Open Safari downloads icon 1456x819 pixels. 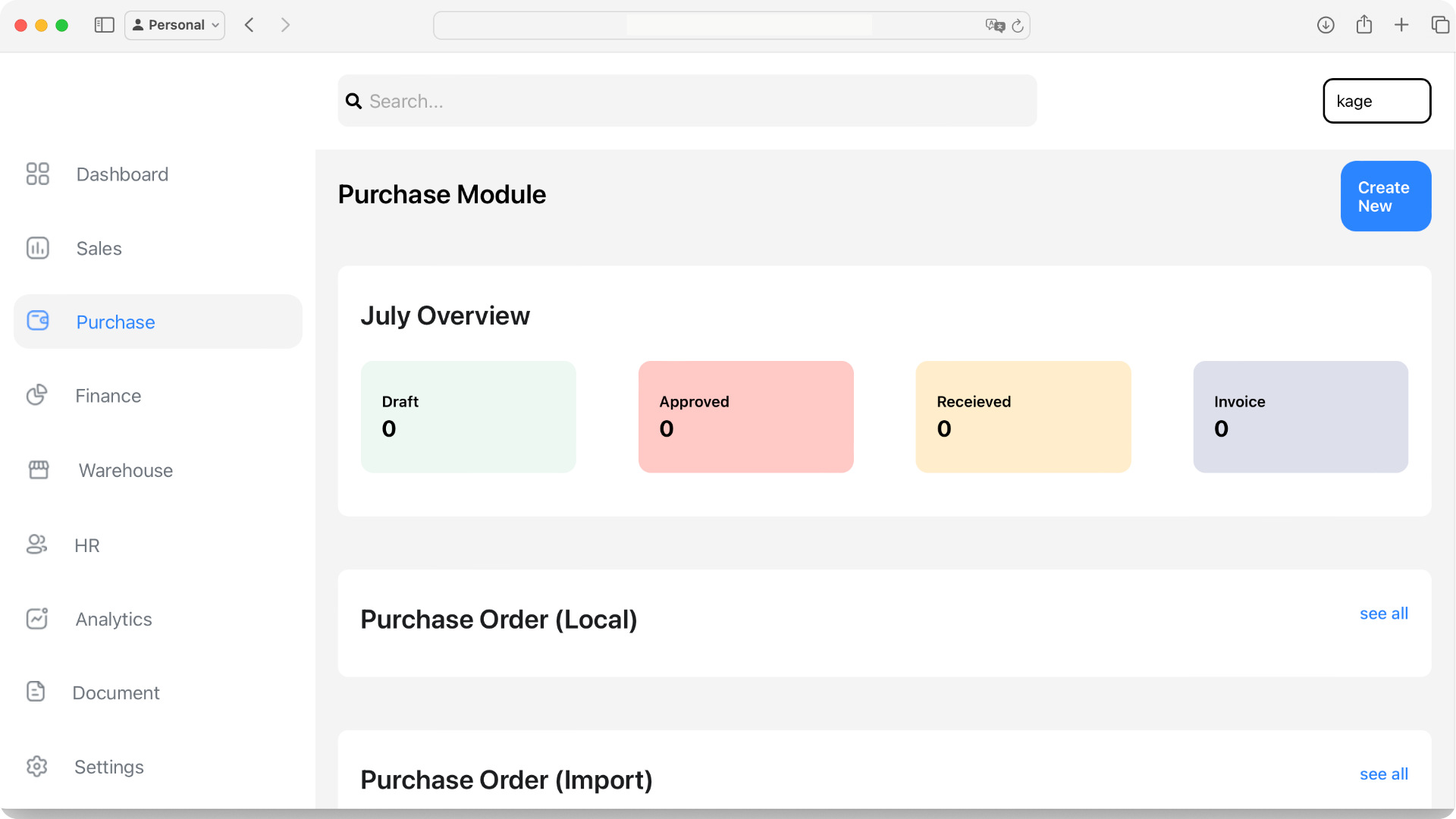point(1325,25)
